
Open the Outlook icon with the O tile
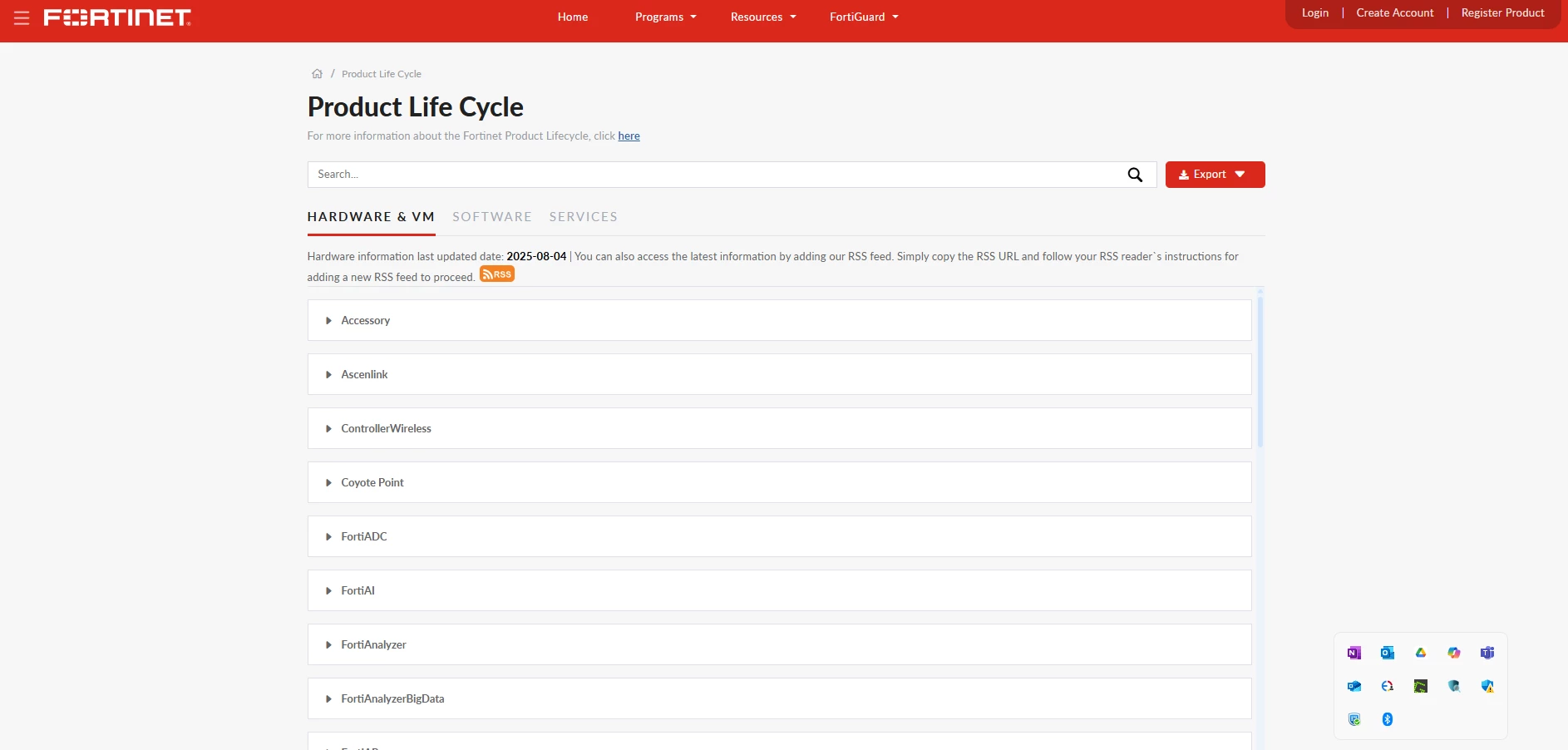pyautogui.click(x=1388, y=653)
